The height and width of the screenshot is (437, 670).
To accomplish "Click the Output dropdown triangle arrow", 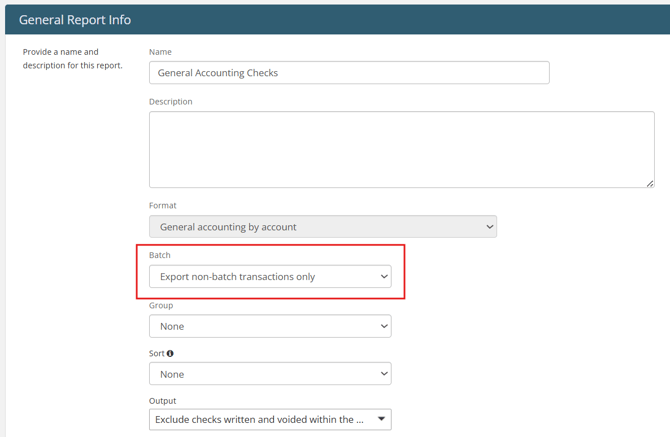I will coord(382,419).
